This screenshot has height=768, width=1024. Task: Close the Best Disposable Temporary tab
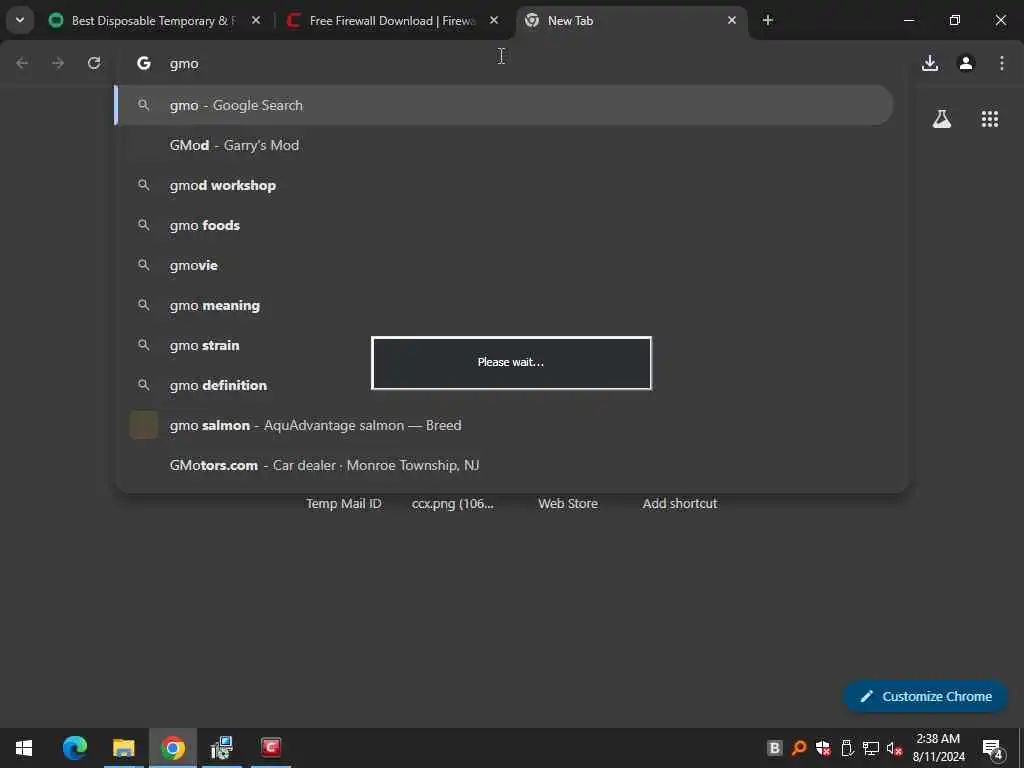click(256, 21)
